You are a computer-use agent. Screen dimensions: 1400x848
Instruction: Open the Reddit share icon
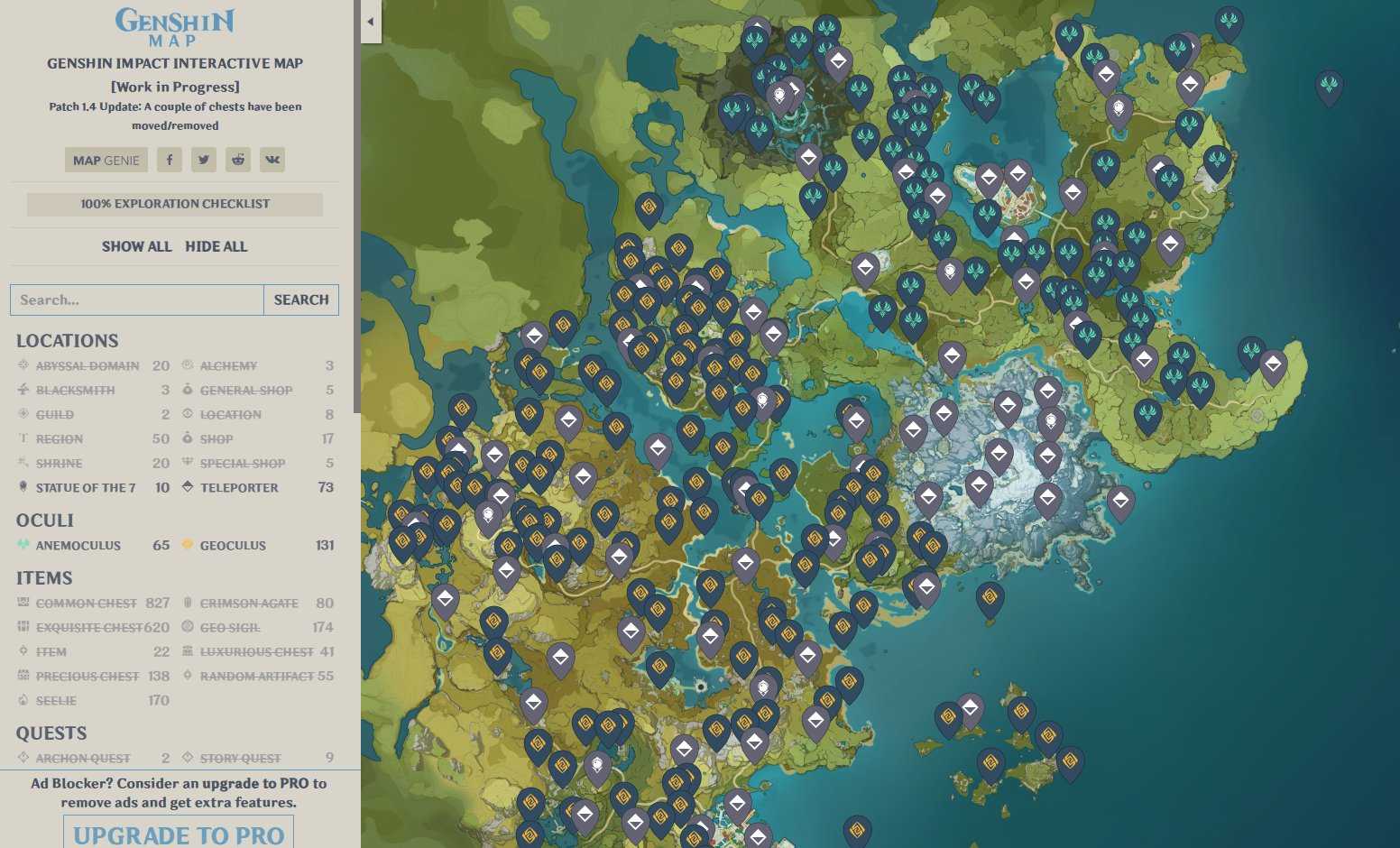click(x=238, y=160)
